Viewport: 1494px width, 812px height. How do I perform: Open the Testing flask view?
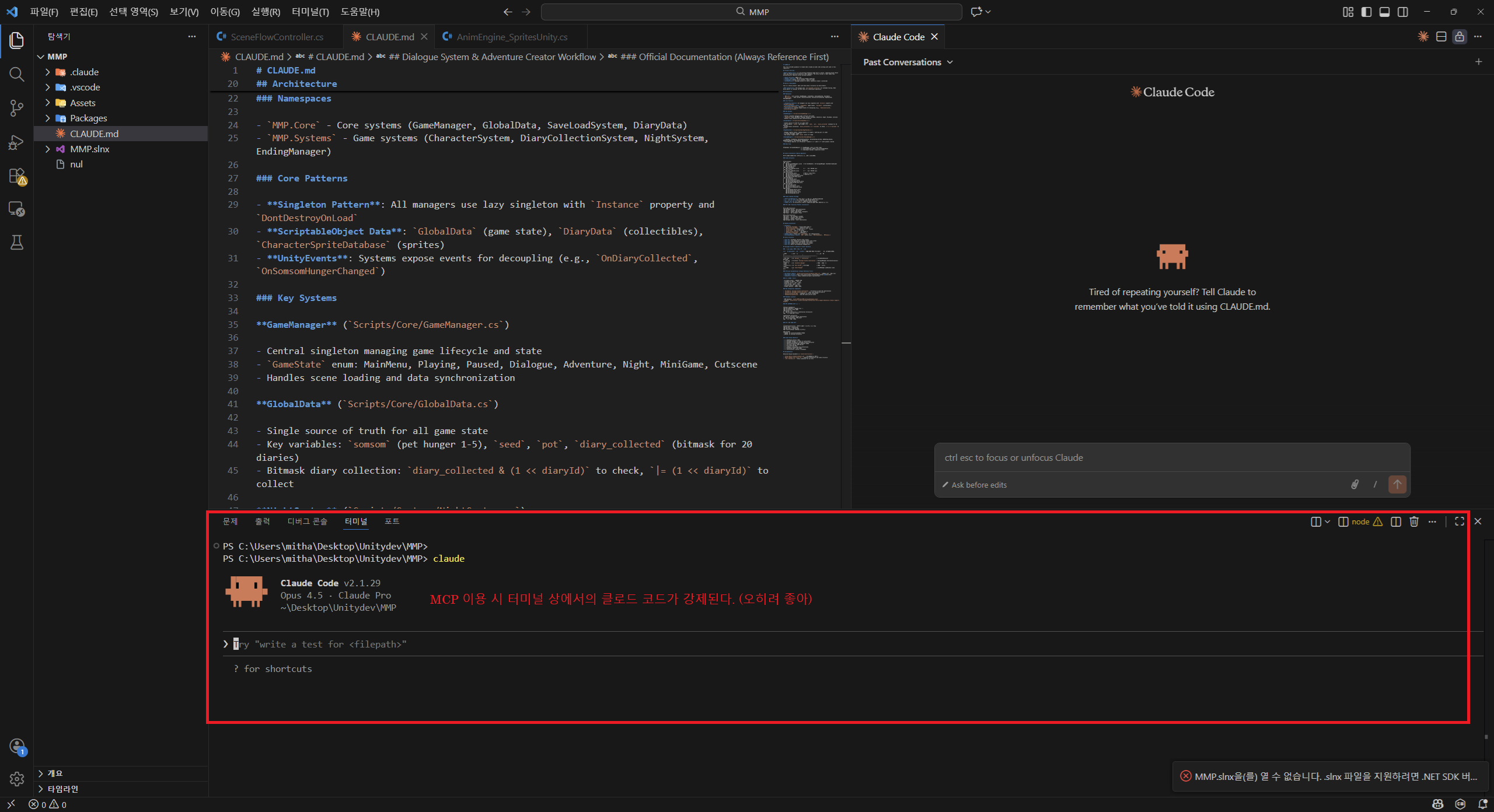16,243
